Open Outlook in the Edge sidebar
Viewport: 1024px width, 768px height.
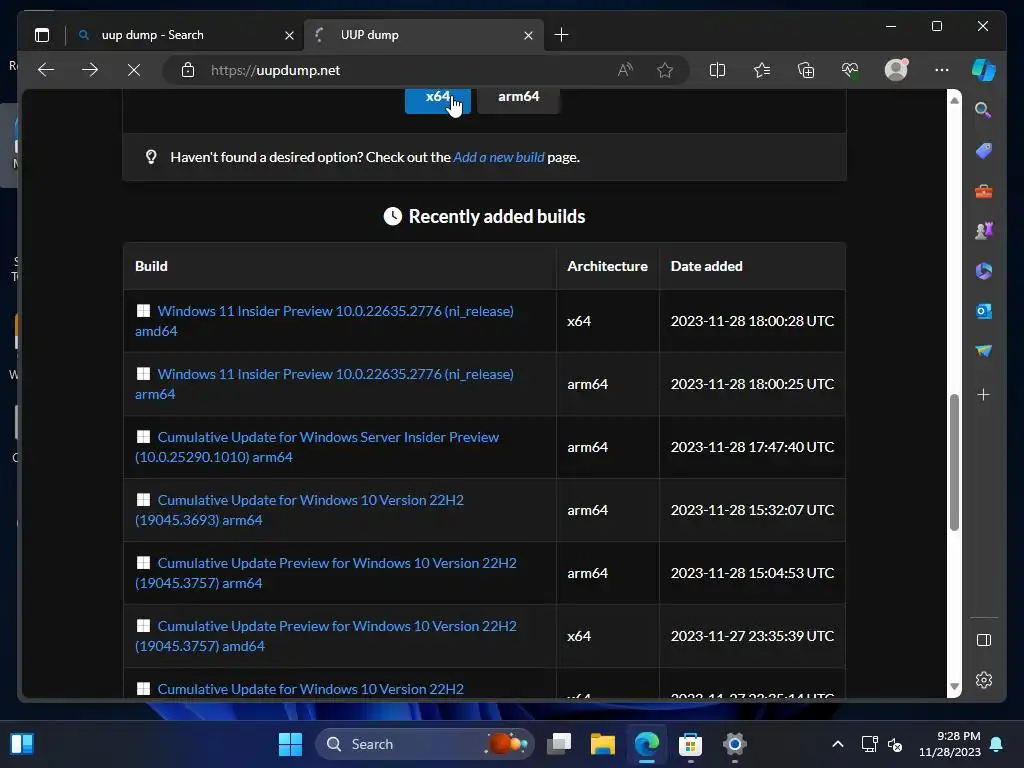point(984,312)
